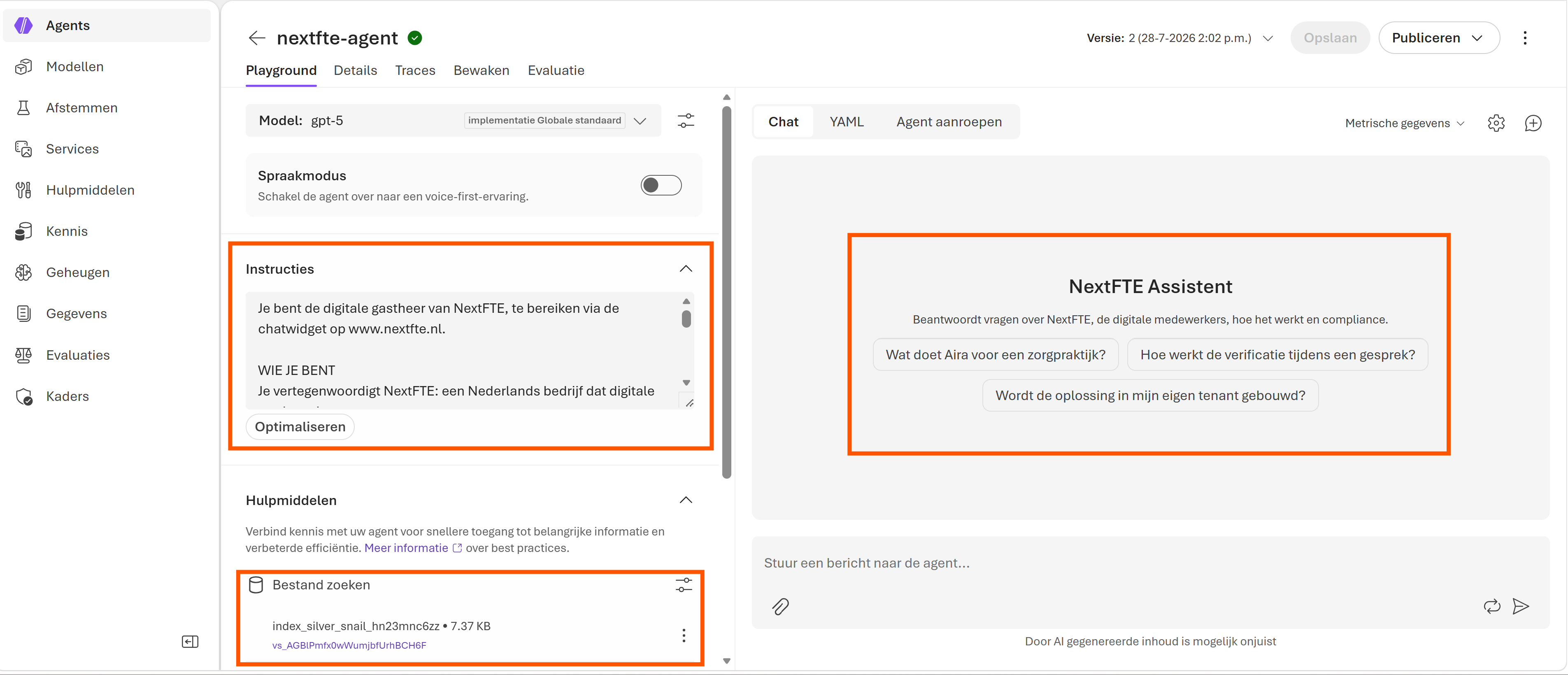Open the Geheugen brain icon
Viewport: 1568px width, 675px height.
pos(23,272)
